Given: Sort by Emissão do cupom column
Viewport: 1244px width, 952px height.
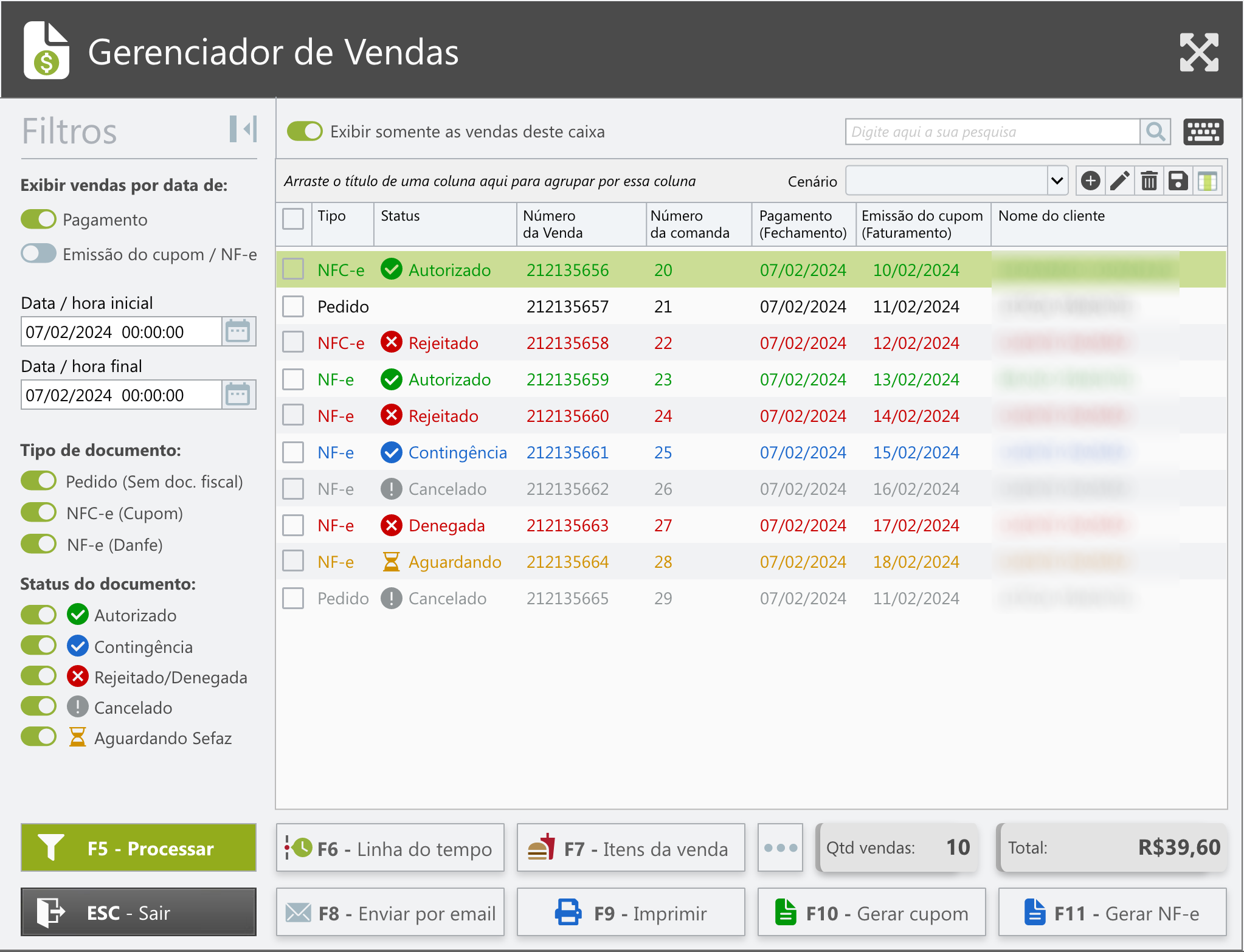Looking at the screenshot, I should [923, 224].
